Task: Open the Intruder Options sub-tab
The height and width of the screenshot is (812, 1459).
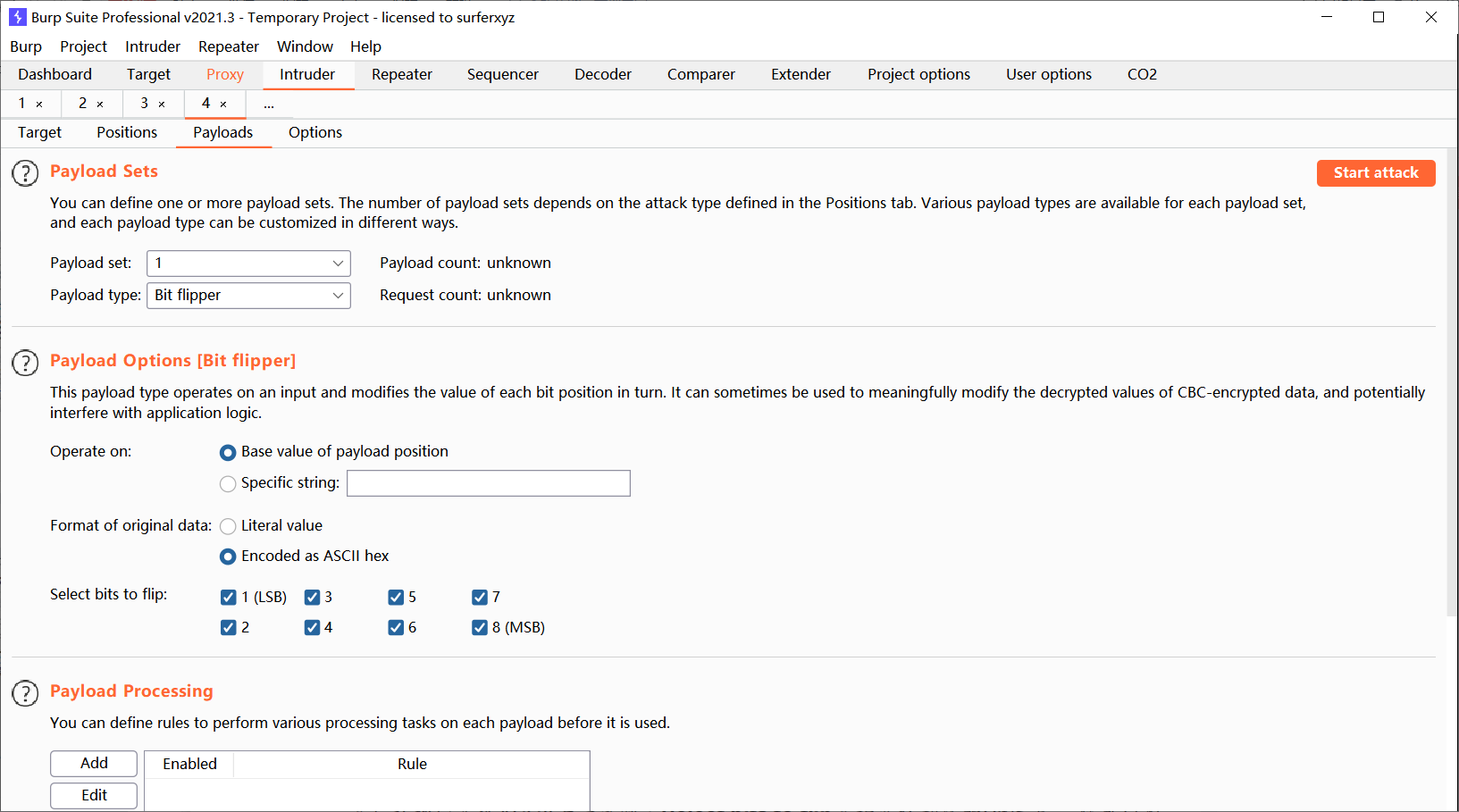Action: coord(315,133)
